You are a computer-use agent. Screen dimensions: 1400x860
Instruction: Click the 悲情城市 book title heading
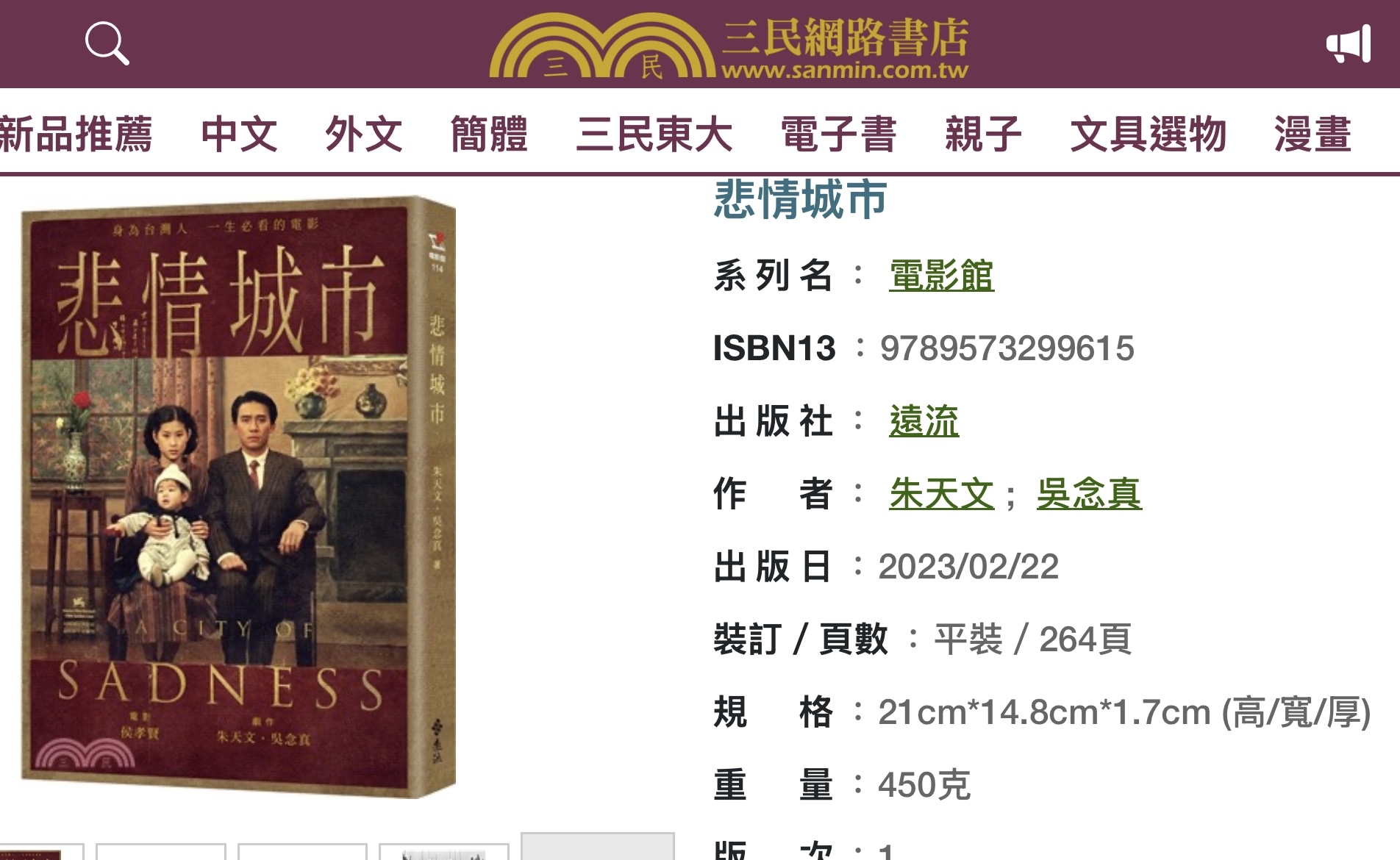800,199
